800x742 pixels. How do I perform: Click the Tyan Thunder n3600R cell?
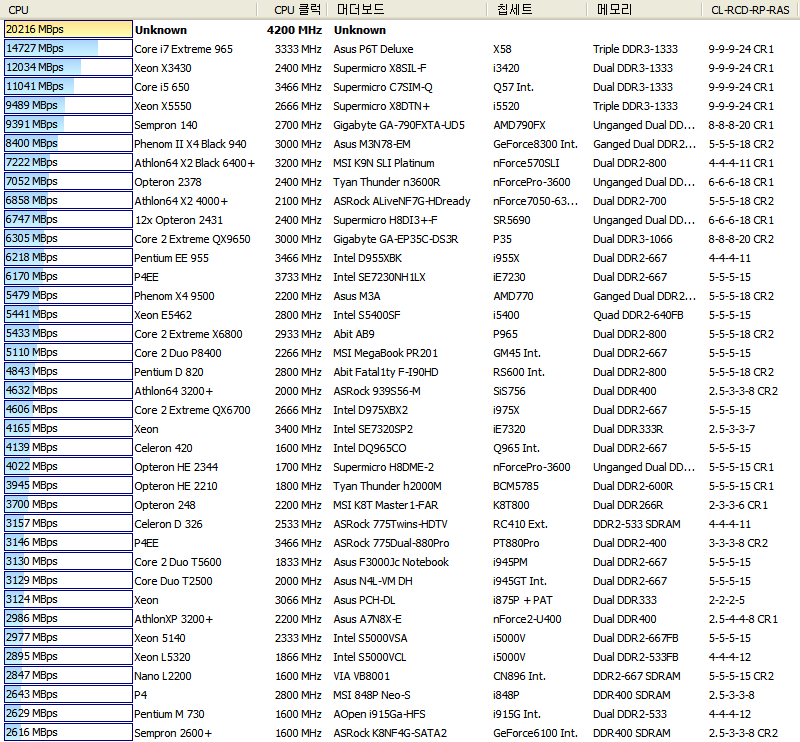click(387, 182)
